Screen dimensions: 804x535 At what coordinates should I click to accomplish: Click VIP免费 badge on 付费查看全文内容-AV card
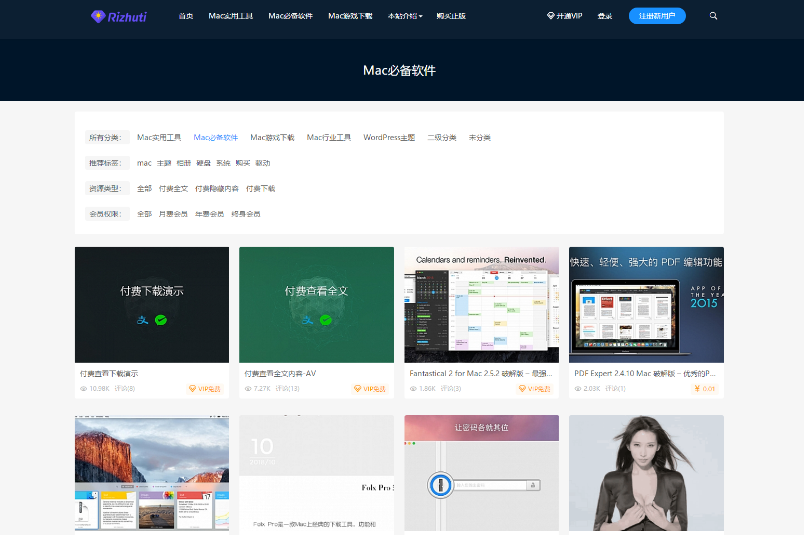click(370, 389)
